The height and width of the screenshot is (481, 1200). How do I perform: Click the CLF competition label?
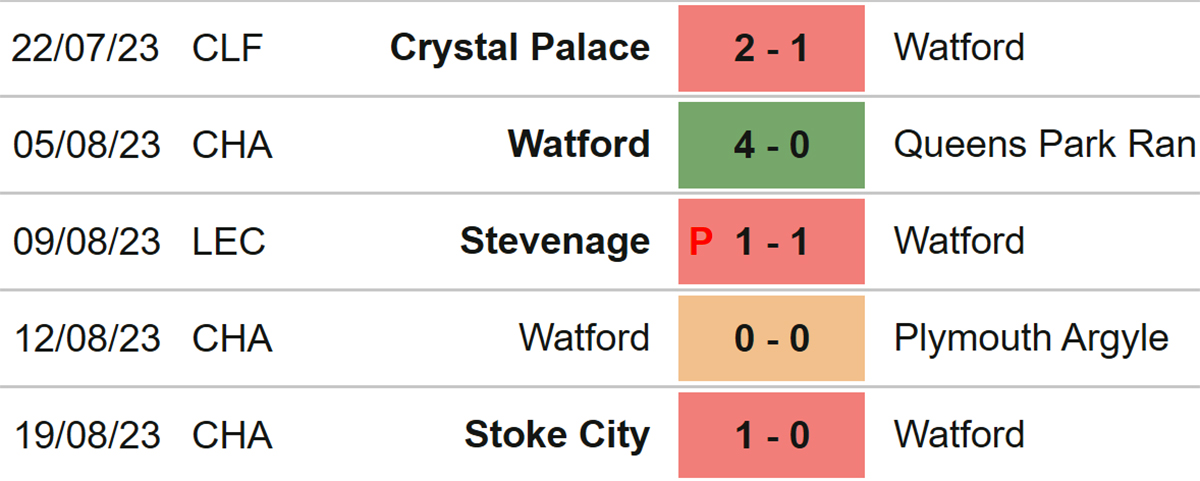(229, 48)
